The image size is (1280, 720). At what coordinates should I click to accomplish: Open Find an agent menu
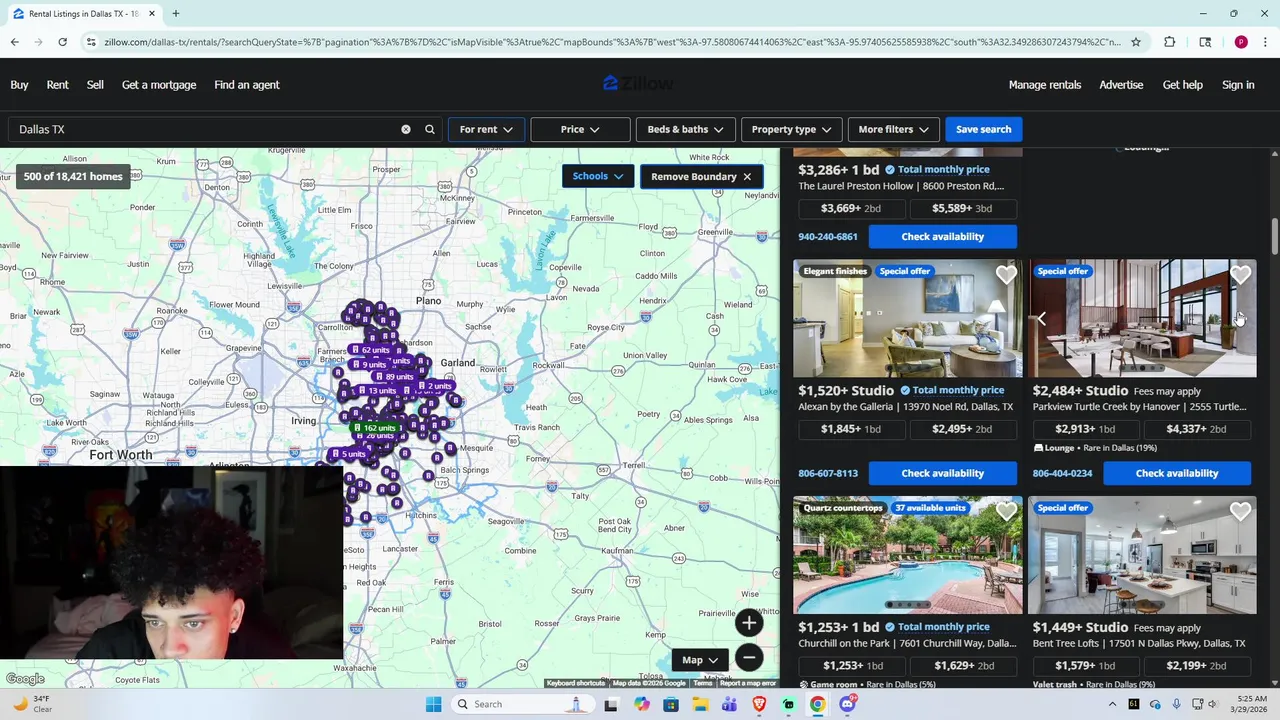pos(247,85)
